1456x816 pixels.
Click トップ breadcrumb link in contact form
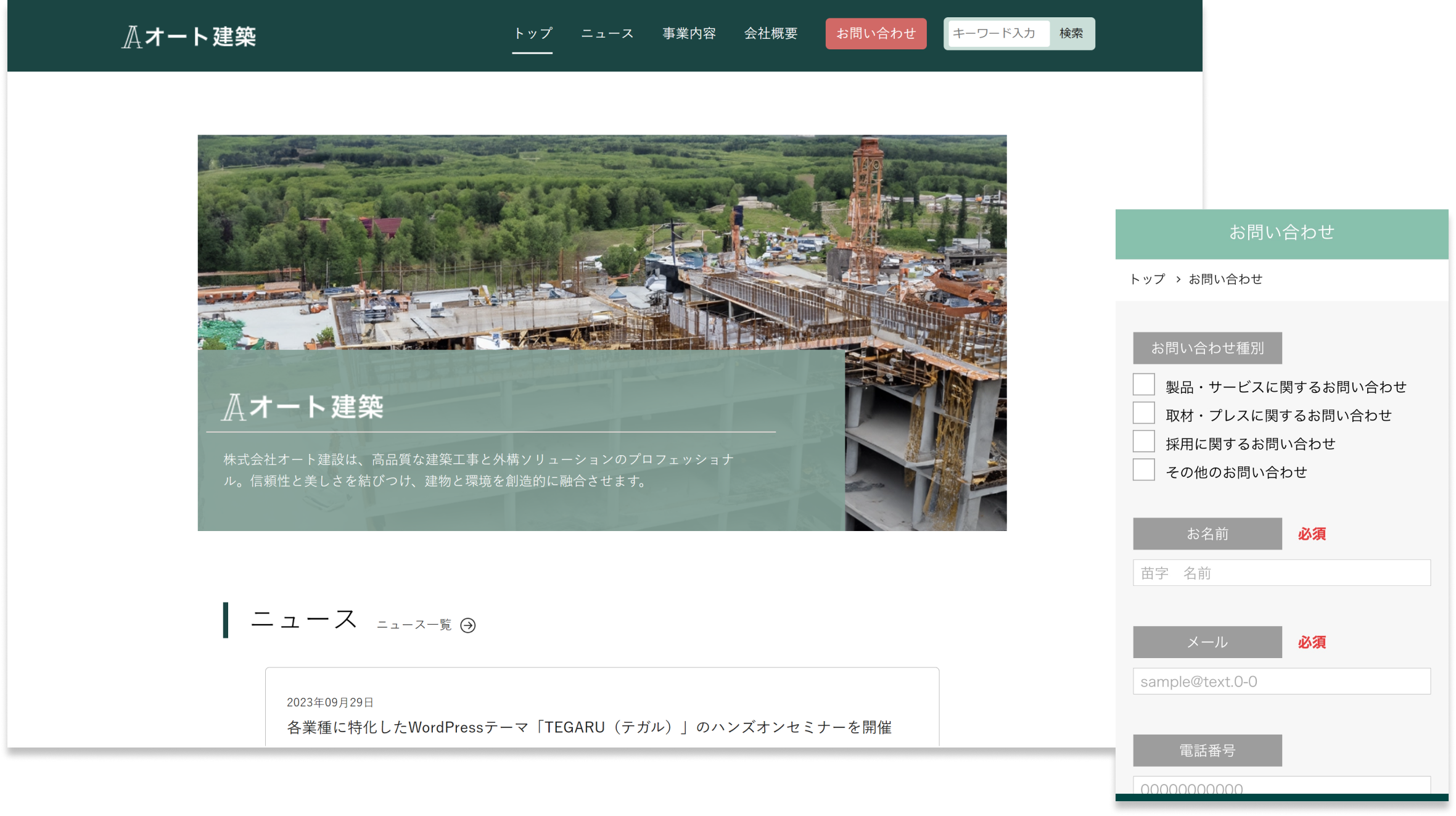click(x=1147, y=279)
